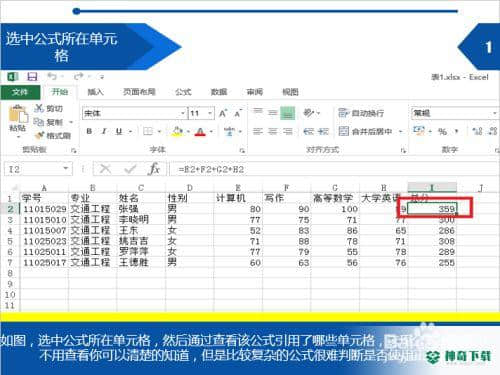Click the Borders icon in font group
The height and width of the screenshot is (375, 500).
pyautogui.click(x=148, y=131)
